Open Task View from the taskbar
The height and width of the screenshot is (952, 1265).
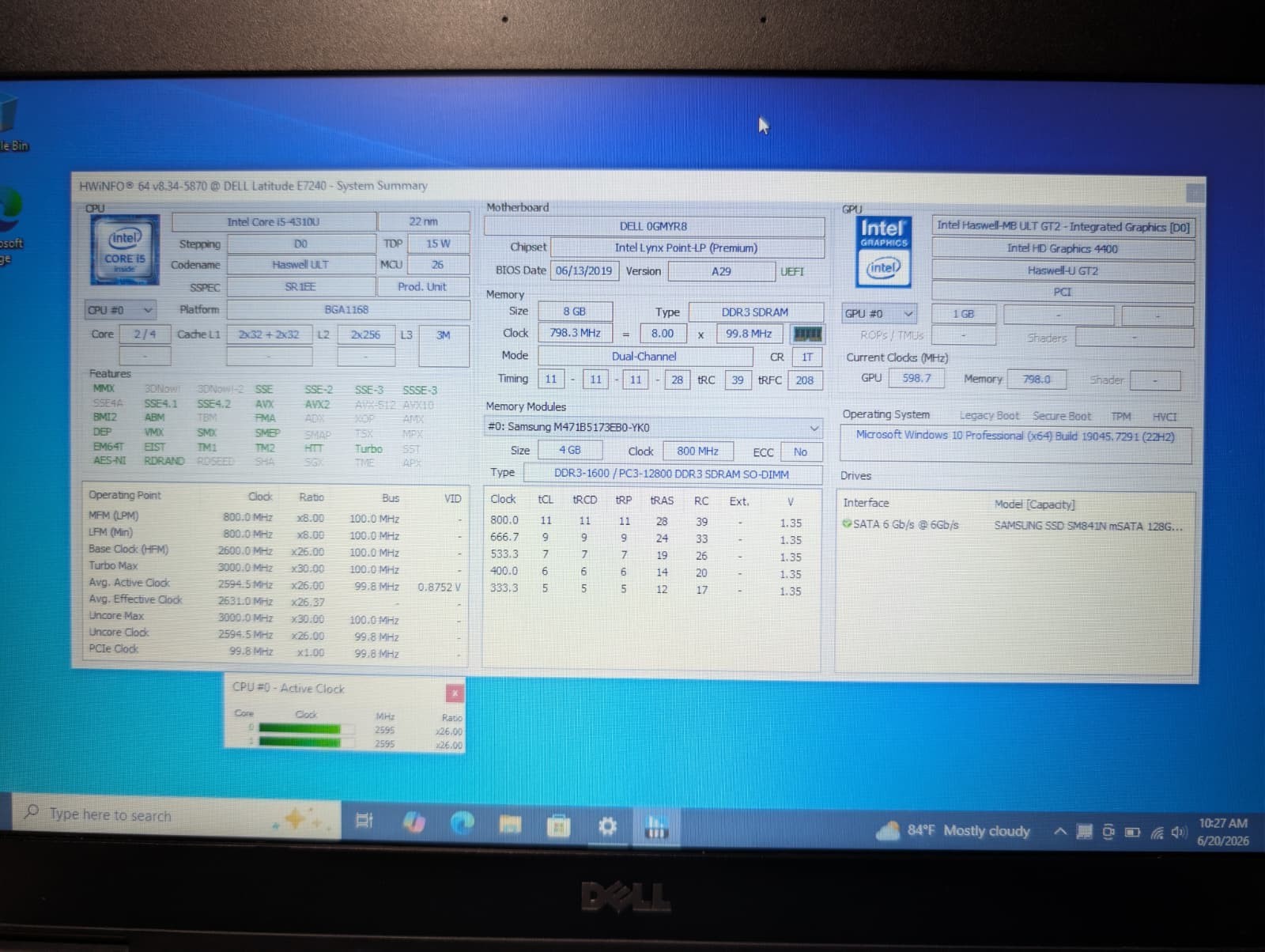(x=364, y=821)
